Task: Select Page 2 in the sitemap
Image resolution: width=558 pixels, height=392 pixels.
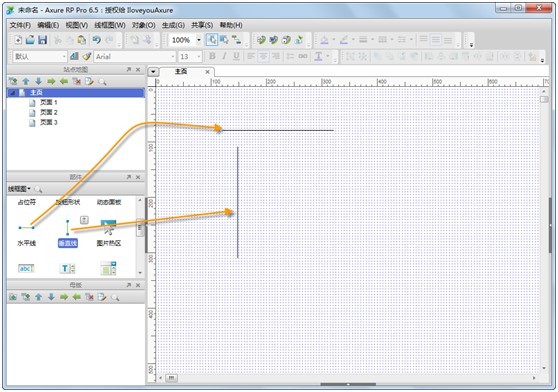Action: point(48,112)
